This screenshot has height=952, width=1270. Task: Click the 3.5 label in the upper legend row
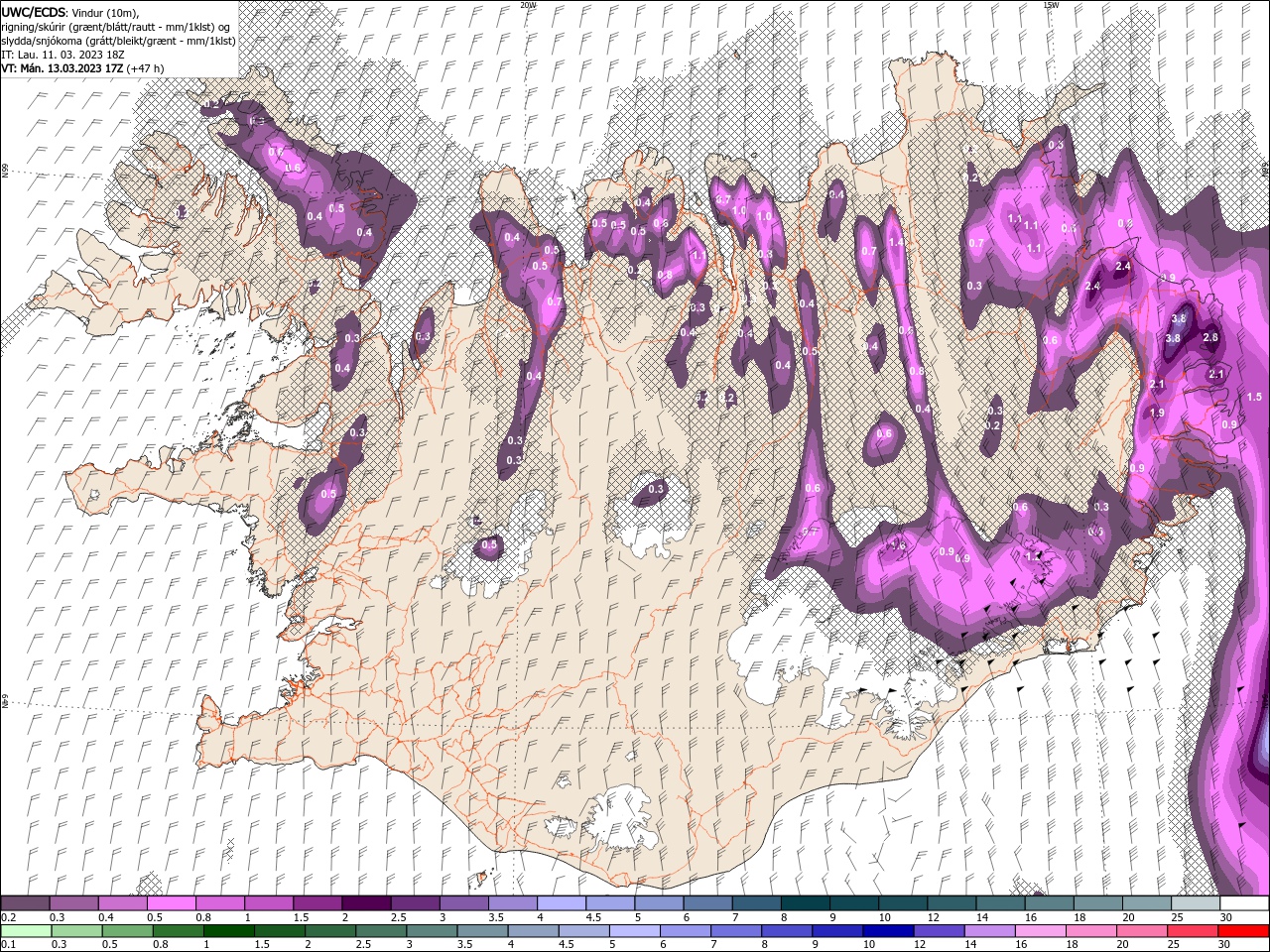point(496,917)
